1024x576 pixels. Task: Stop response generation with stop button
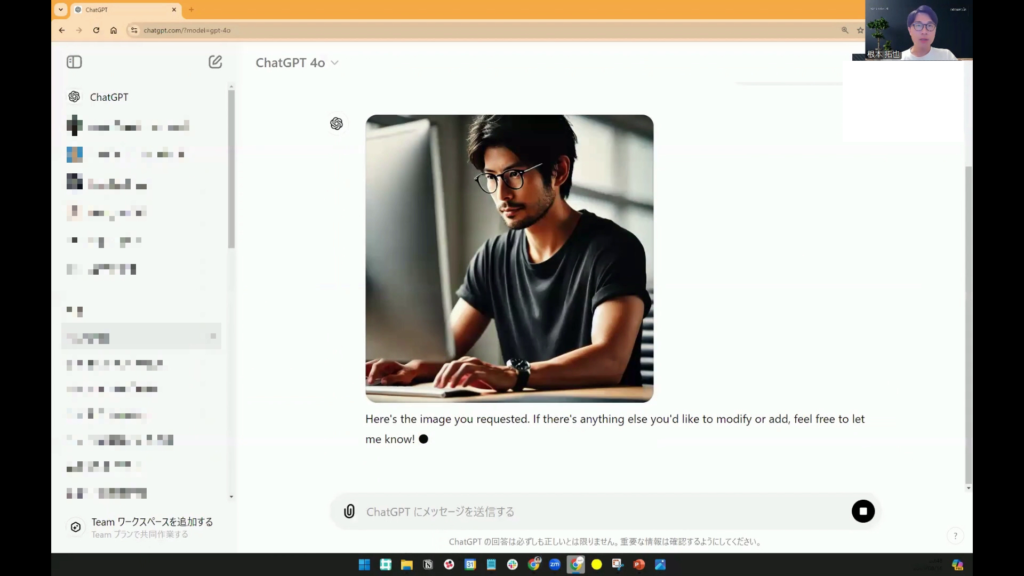[x=862, y=511]
